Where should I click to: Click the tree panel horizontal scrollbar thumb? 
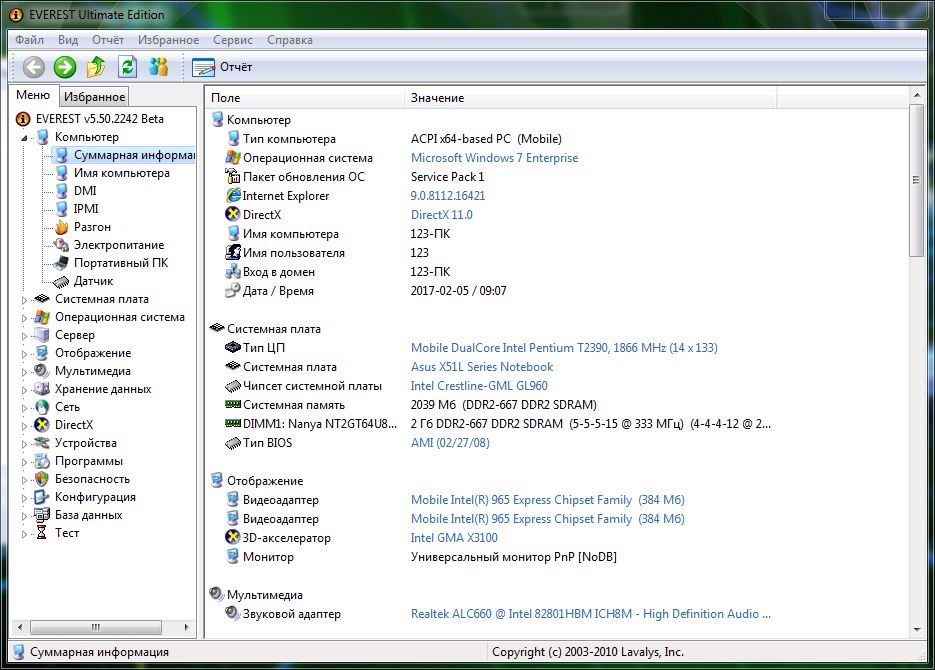click(x=95, y=627)
